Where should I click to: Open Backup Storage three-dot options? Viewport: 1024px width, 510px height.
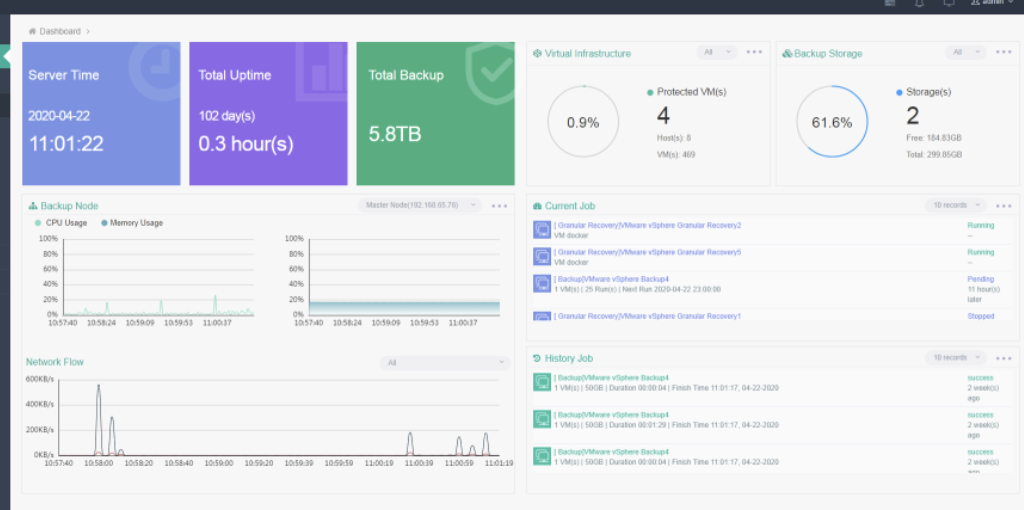(1002, 52)
